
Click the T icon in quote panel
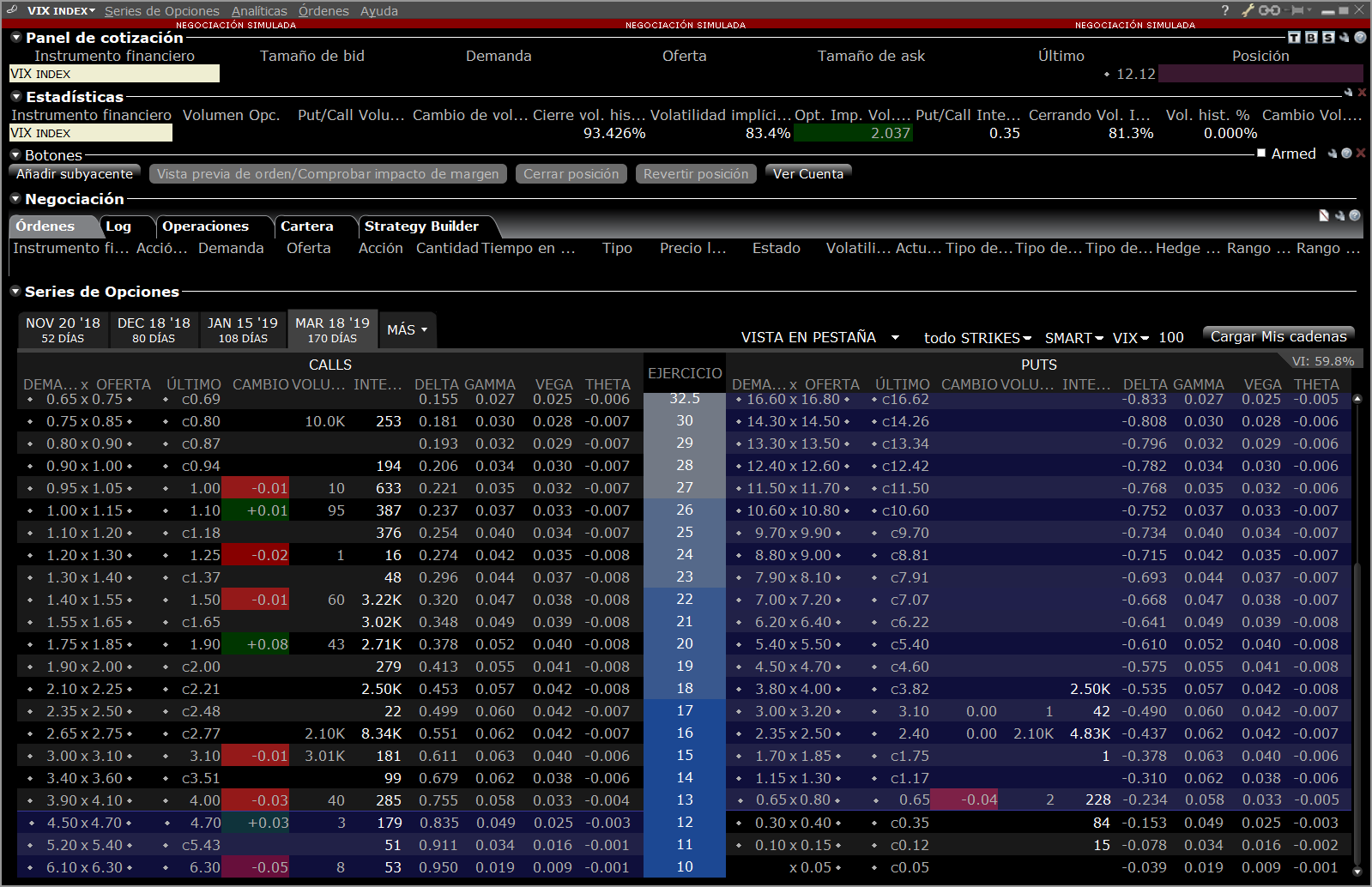1295,37
